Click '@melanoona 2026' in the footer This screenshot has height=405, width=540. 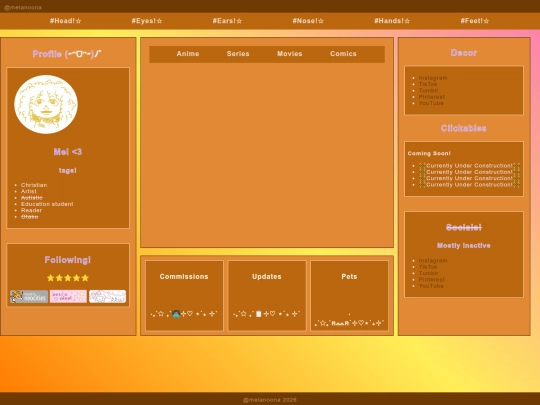[270, 400]
